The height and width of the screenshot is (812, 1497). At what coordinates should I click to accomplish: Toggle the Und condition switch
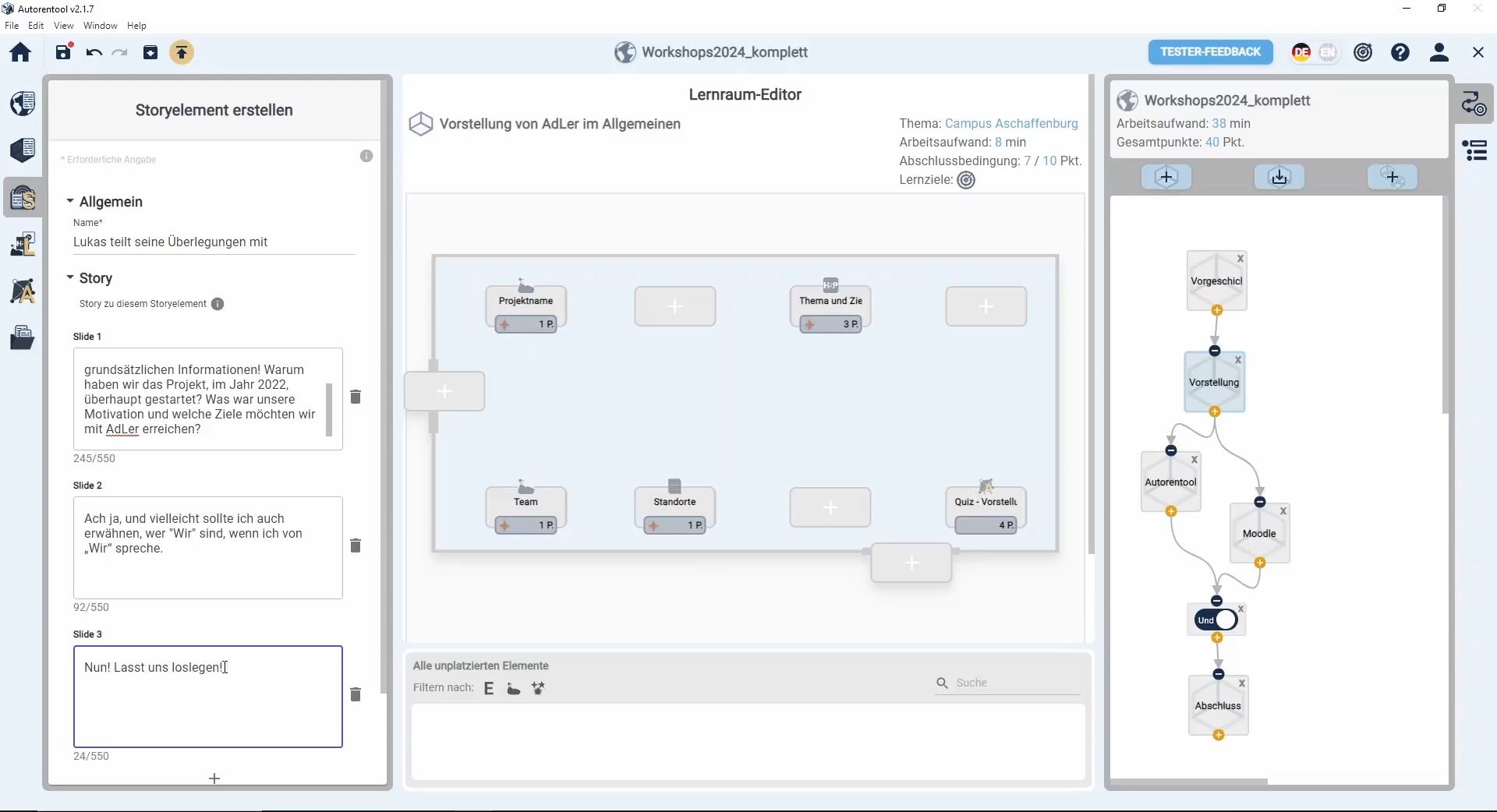click(x=1216, y=620)
